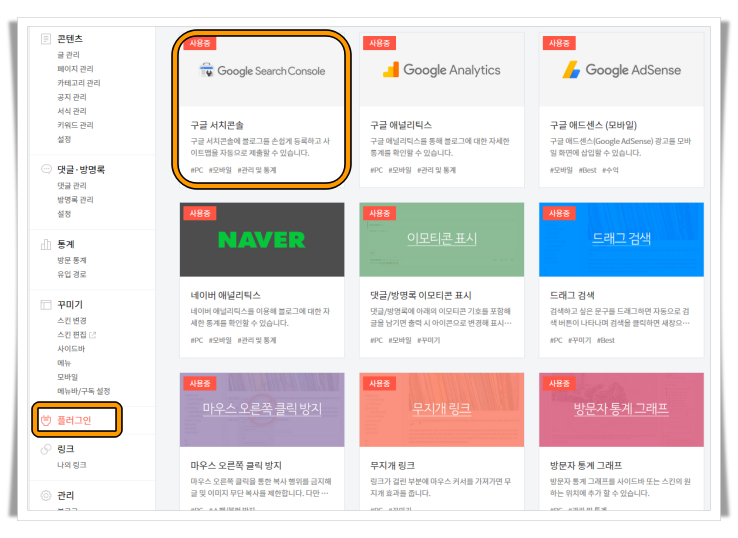
Task: Open the NAVER analytics plugin thumbnail
Action: coord(262,240)
